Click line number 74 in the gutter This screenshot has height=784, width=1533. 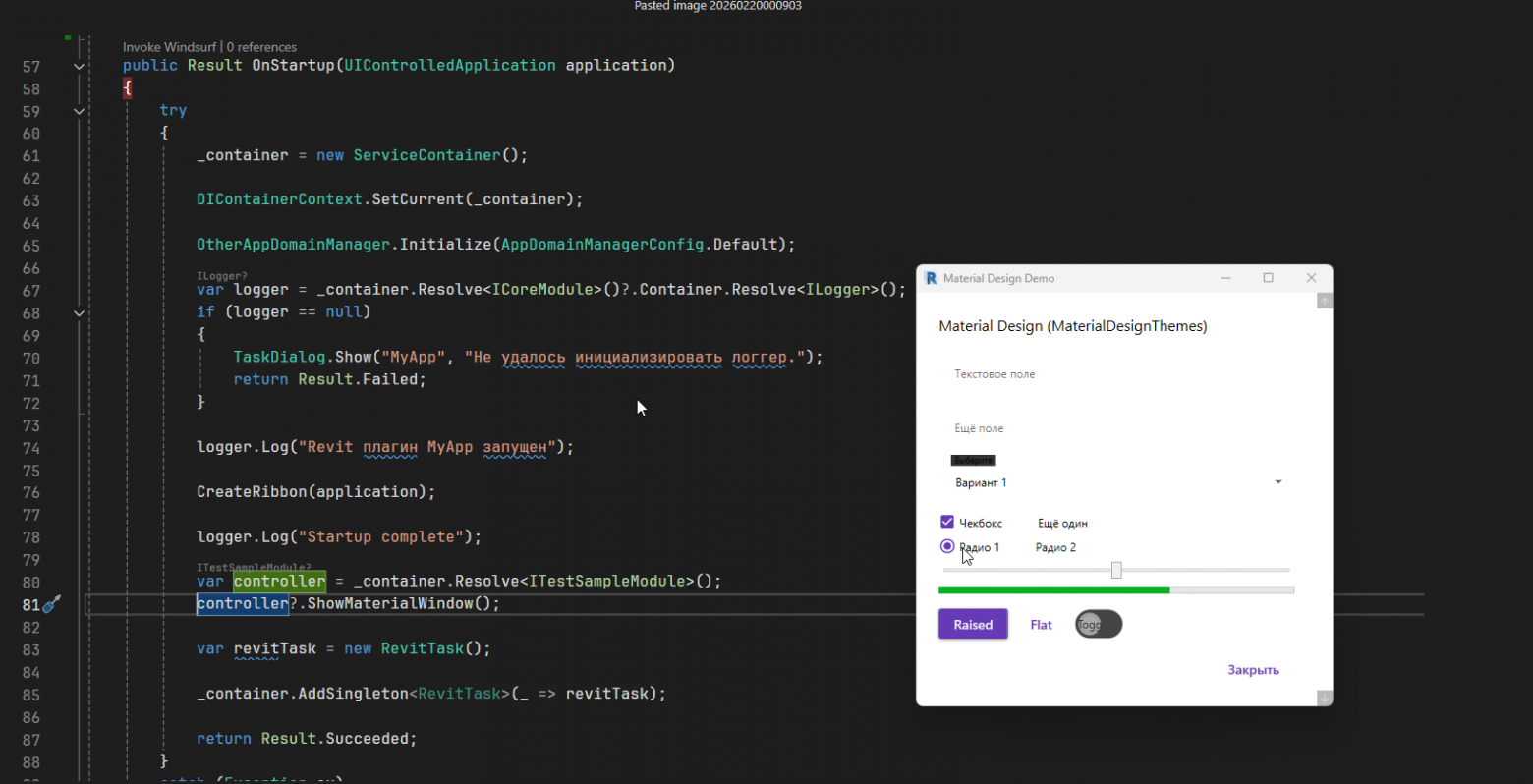31,448
